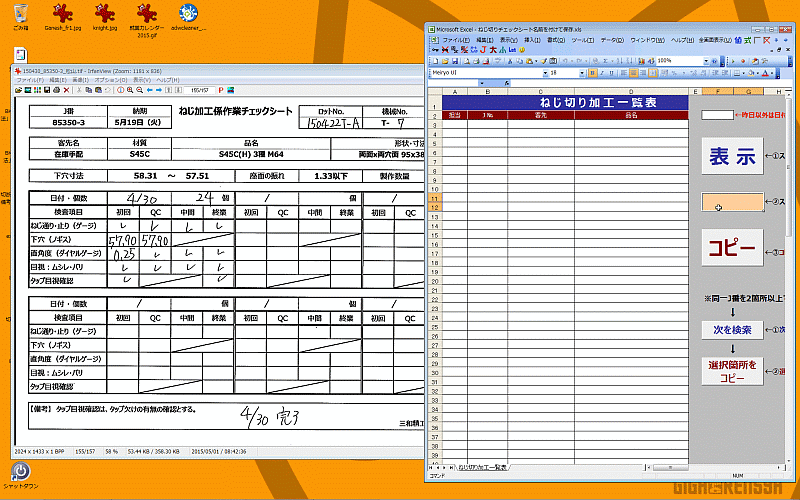The width and height of the screenshot is (800, 500).
Task: Select the ねじ切り加工一覧表 sheet tab
Action: coord(483,467)
